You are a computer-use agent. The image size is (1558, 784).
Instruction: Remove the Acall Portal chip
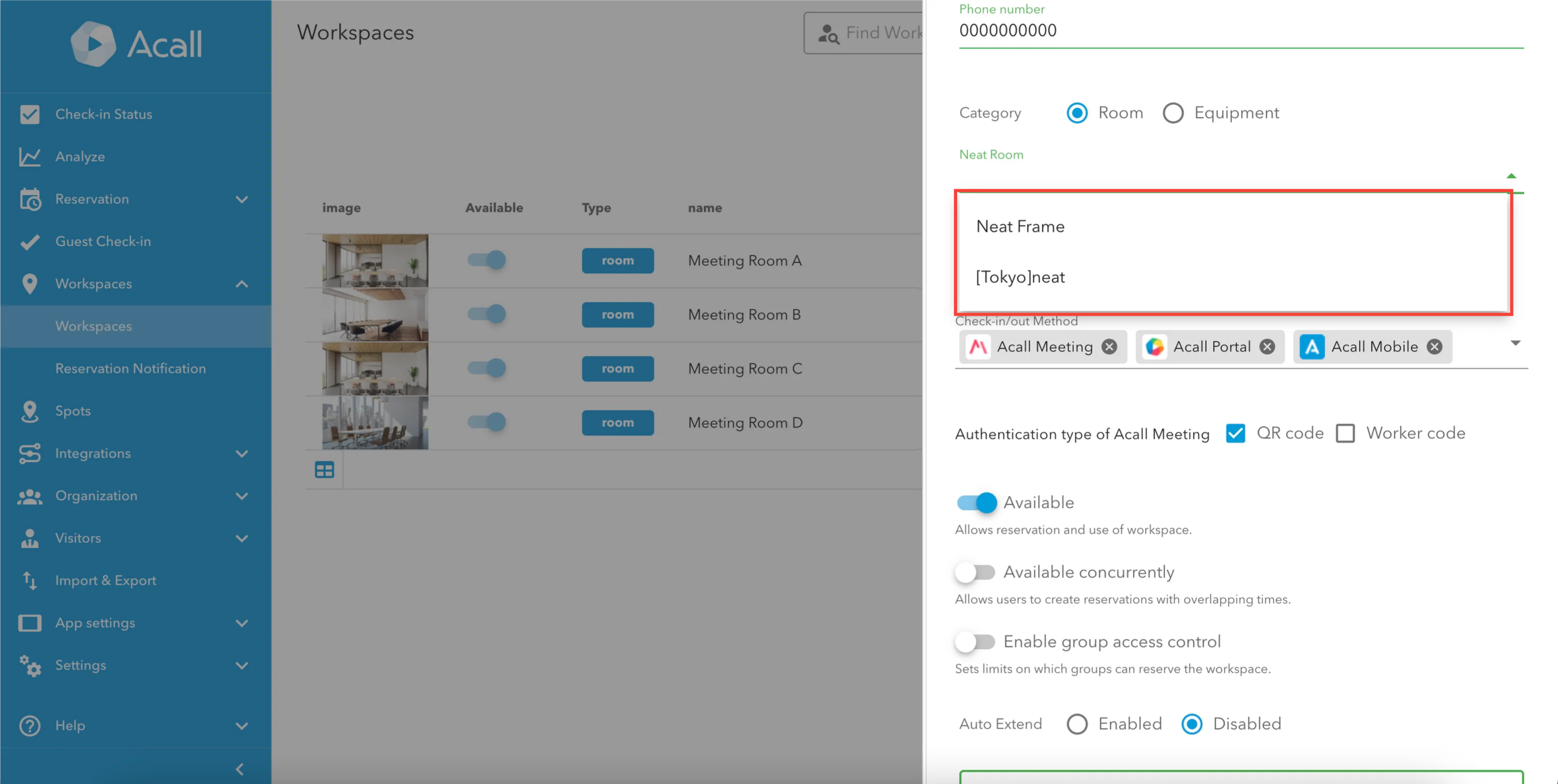1267,346
